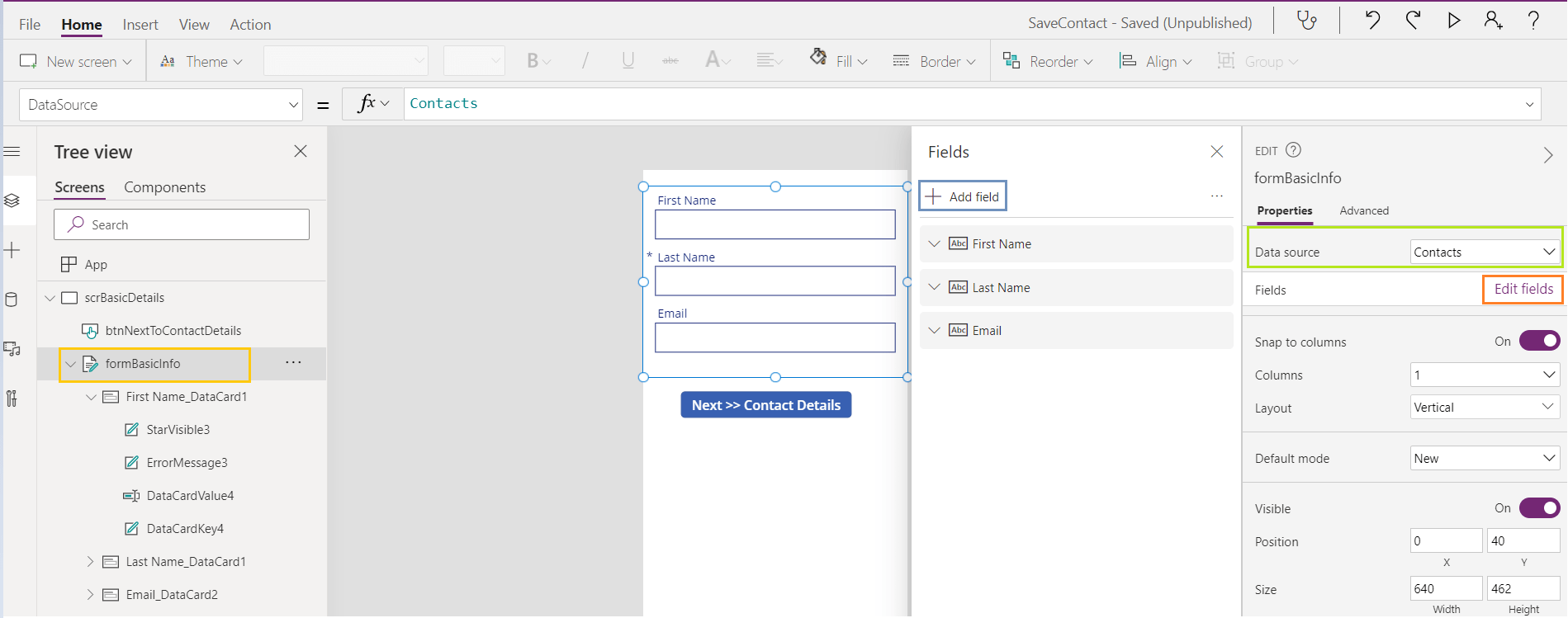This screenshot has width=1568, height=618.
Task: Click the help icon beside EDIT
Action: 1294,150
